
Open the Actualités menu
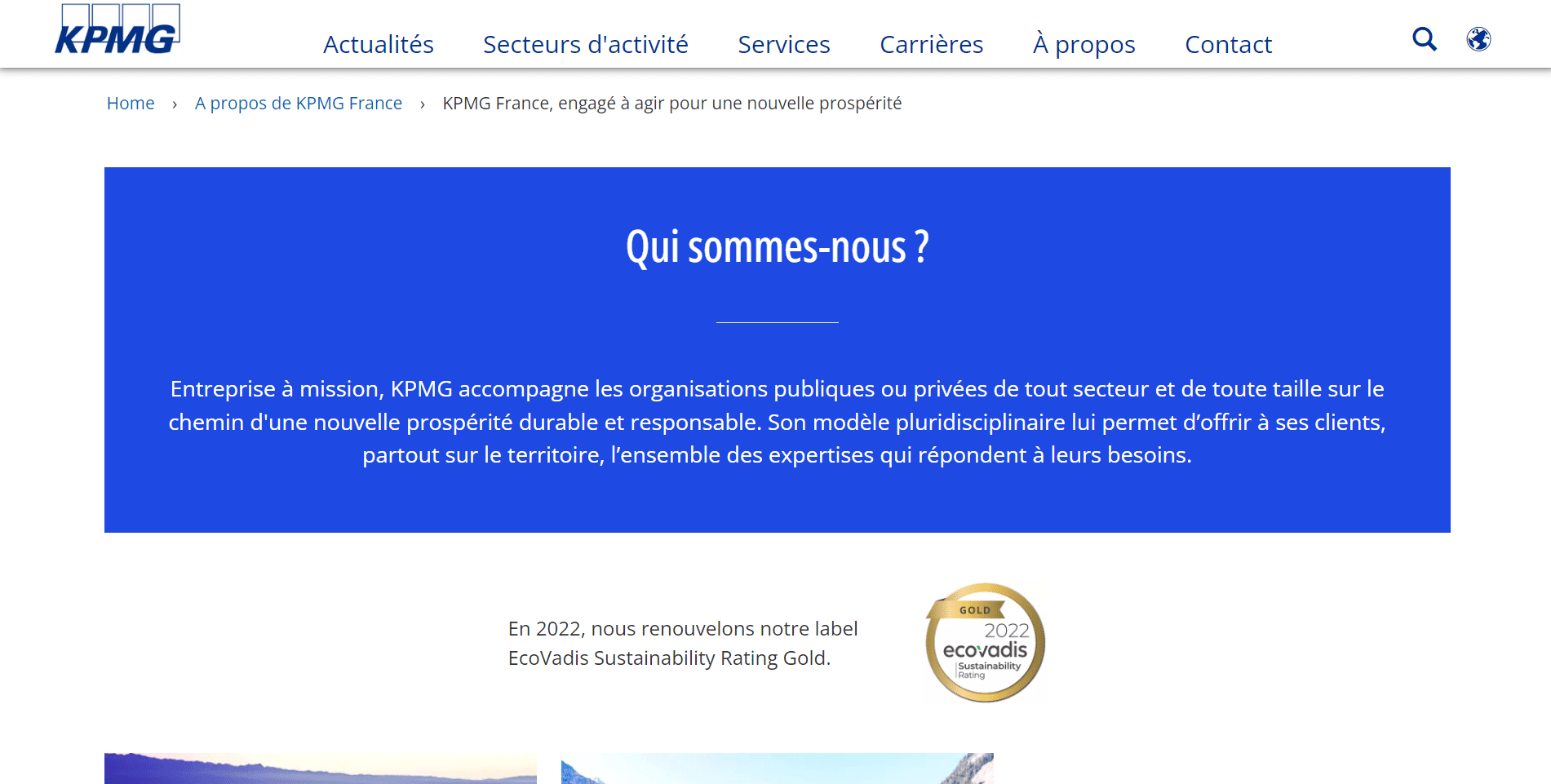click(379, 44)
